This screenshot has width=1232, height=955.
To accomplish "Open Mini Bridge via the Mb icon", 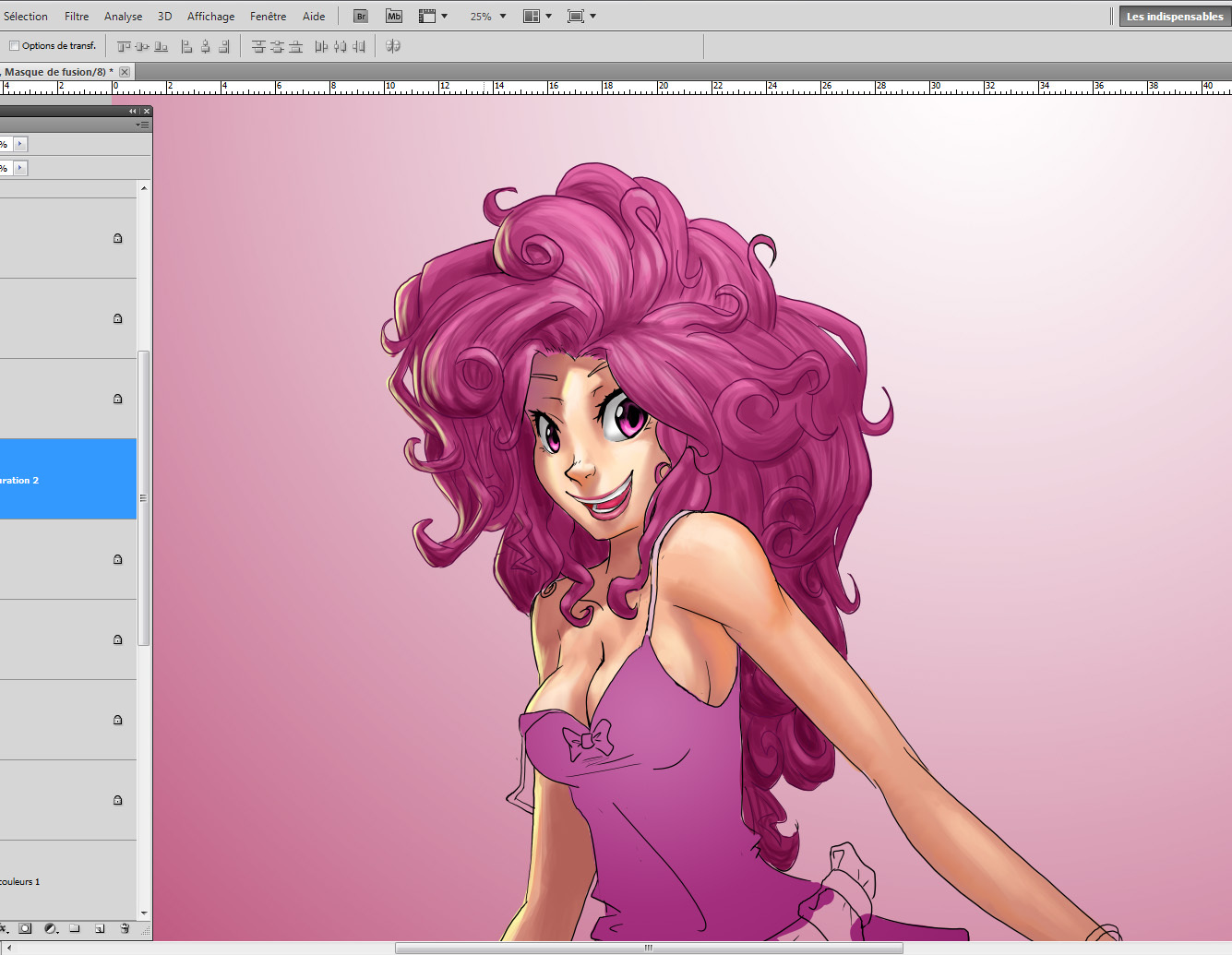I will pyautogui.click(x=394, y=17).
